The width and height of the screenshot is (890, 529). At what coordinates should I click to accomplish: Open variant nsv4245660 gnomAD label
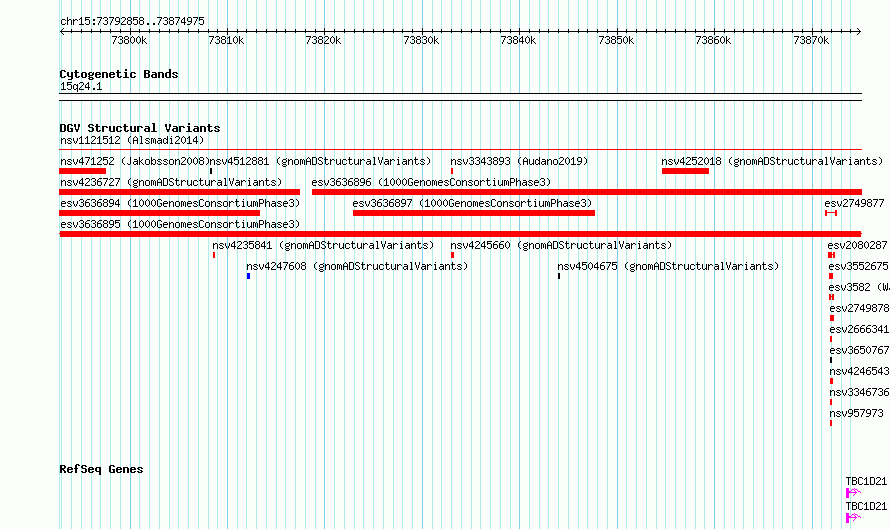[x=561, y=245]
